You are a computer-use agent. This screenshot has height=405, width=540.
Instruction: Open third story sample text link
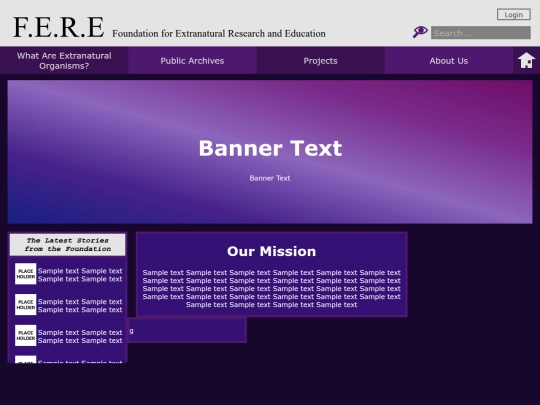pos(80,336)
